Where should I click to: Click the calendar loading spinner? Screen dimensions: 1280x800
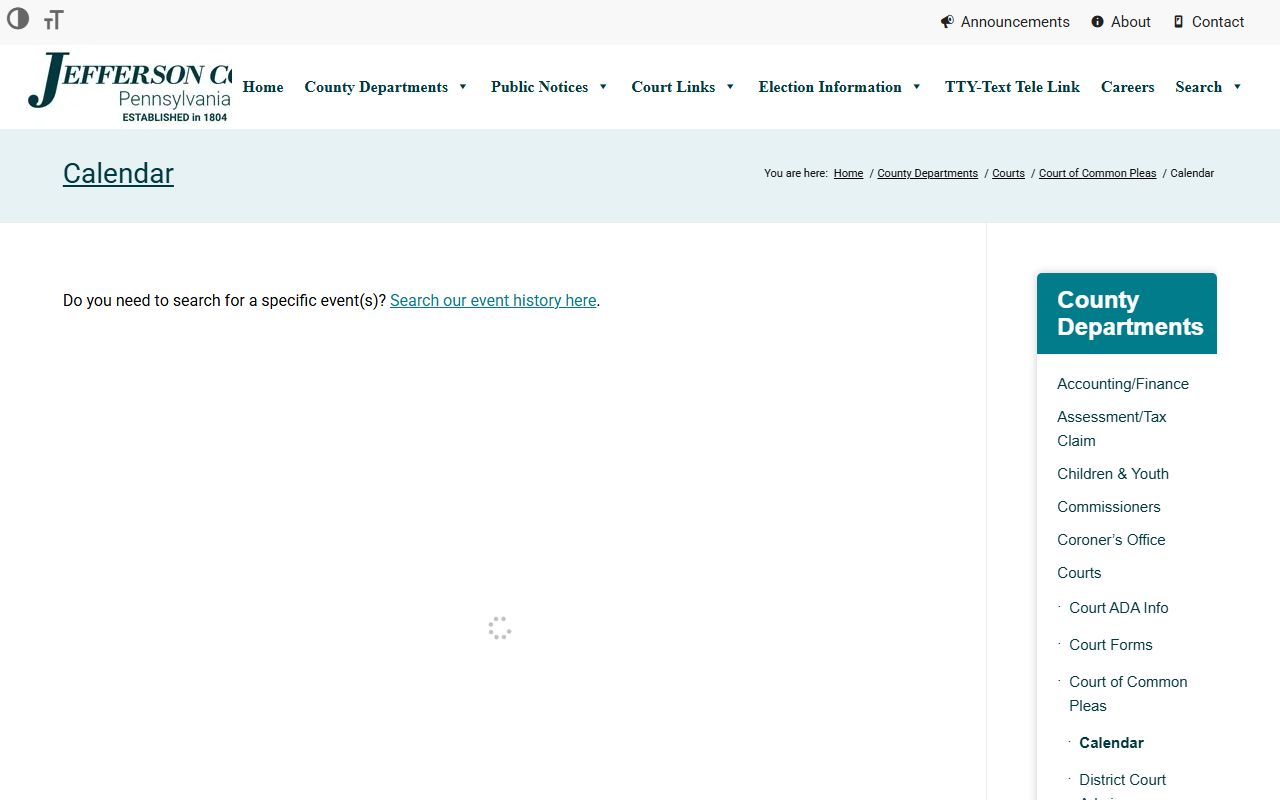tap(500, 628)
